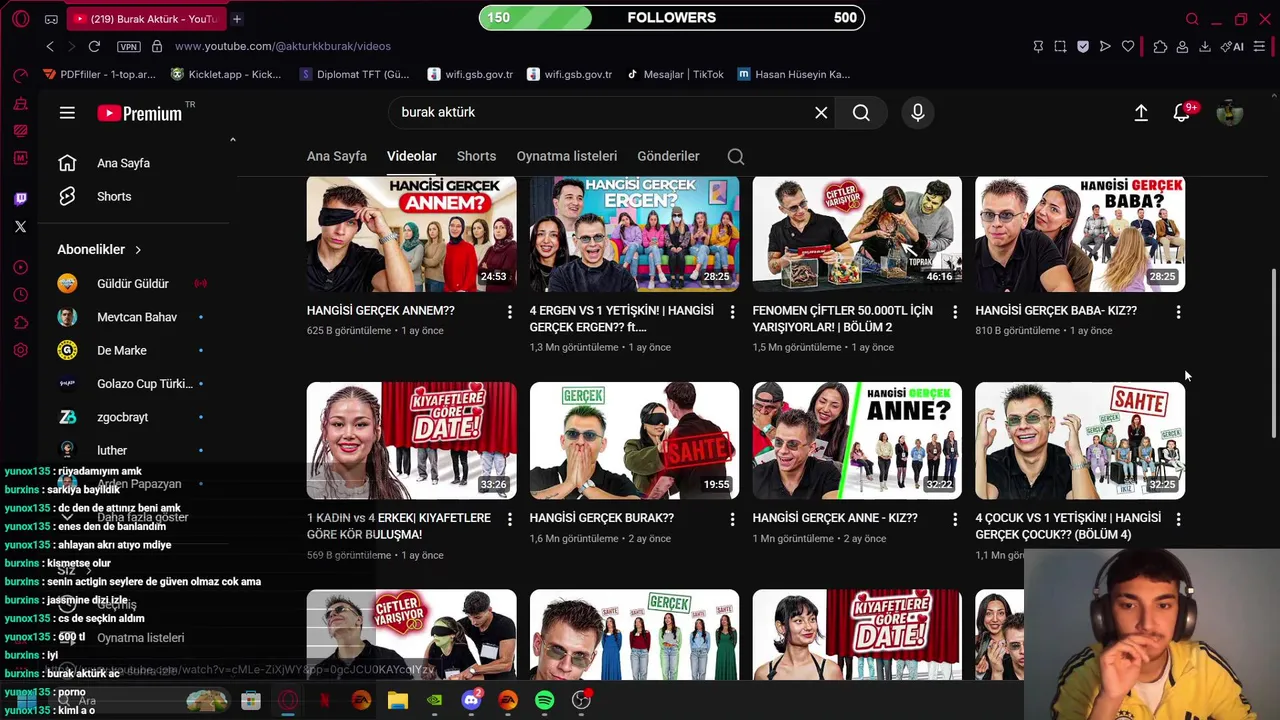Open File Explorer from the taskbar
This screenshot has width=1280, height=720.
pos(398,700)
